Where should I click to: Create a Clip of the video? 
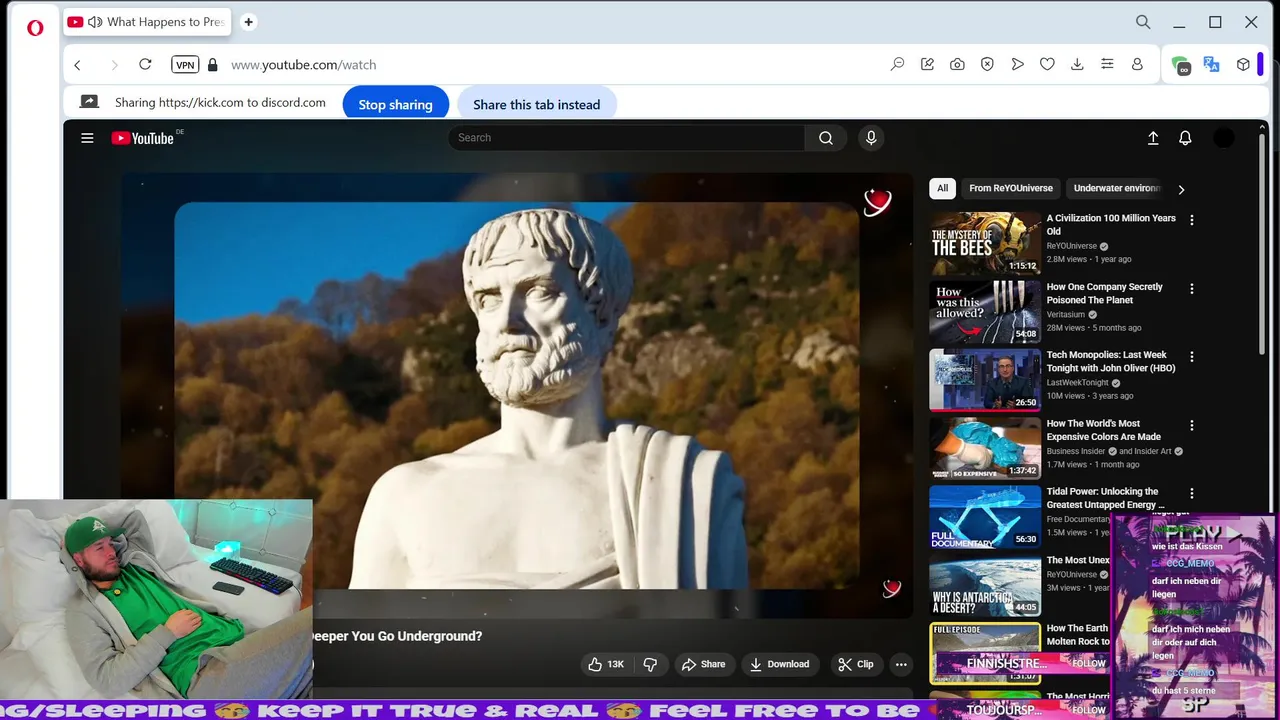pos(855,664)
